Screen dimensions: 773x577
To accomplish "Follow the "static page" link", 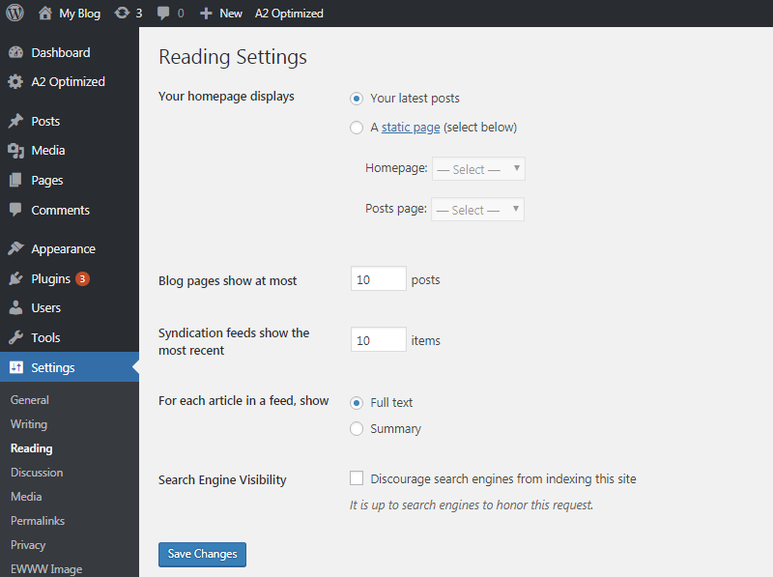I will point(410,128).
